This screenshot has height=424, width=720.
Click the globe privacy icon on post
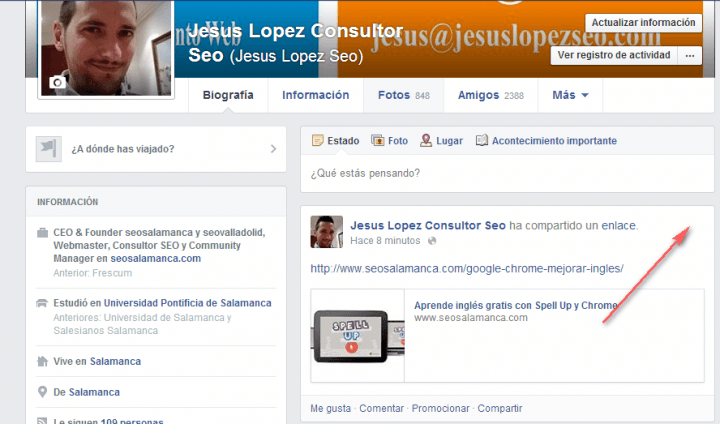click(432, 241)
